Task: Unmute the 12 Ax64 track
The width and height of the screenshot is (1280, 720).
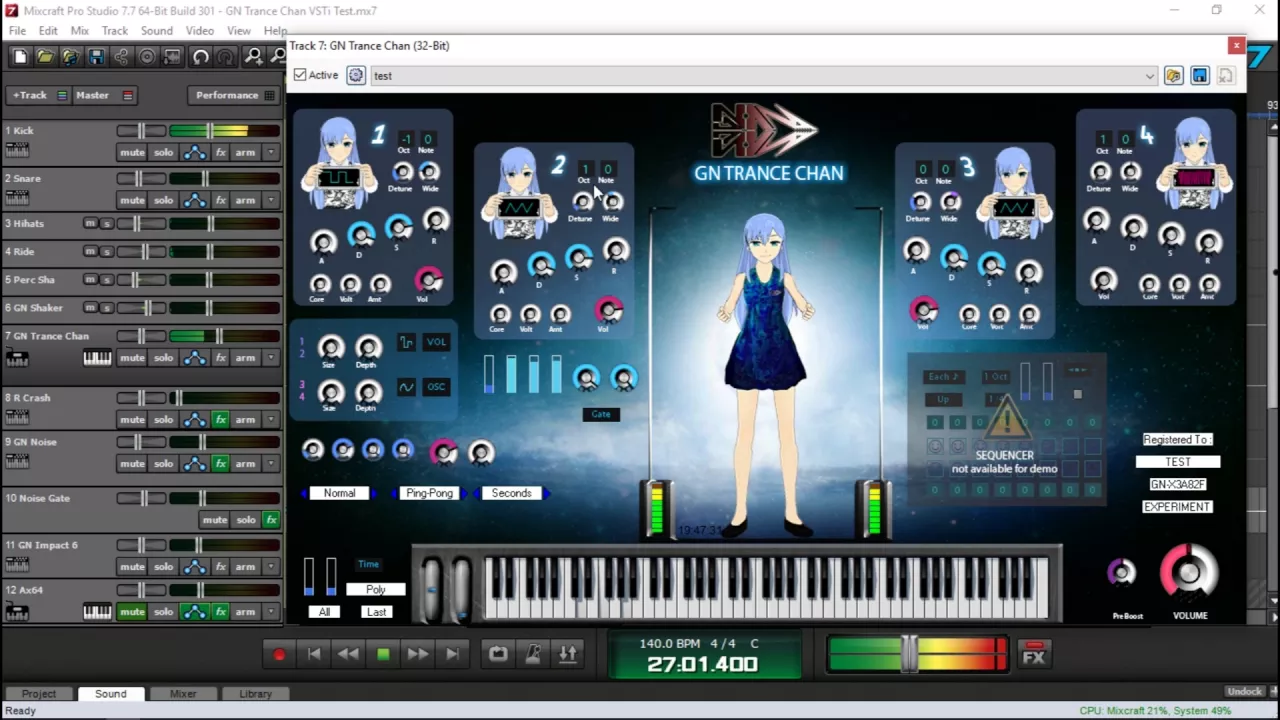Action: [x=132, y=611]
